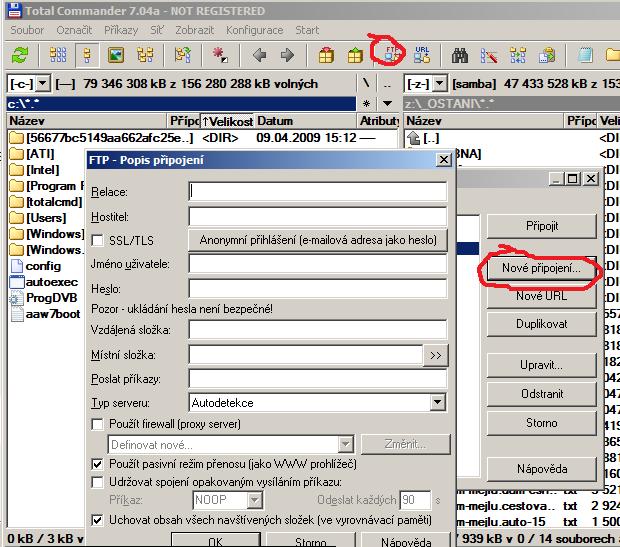Enable the SSL/TLS checkbox
Screen dimensions: 620x547
point(98,241)
